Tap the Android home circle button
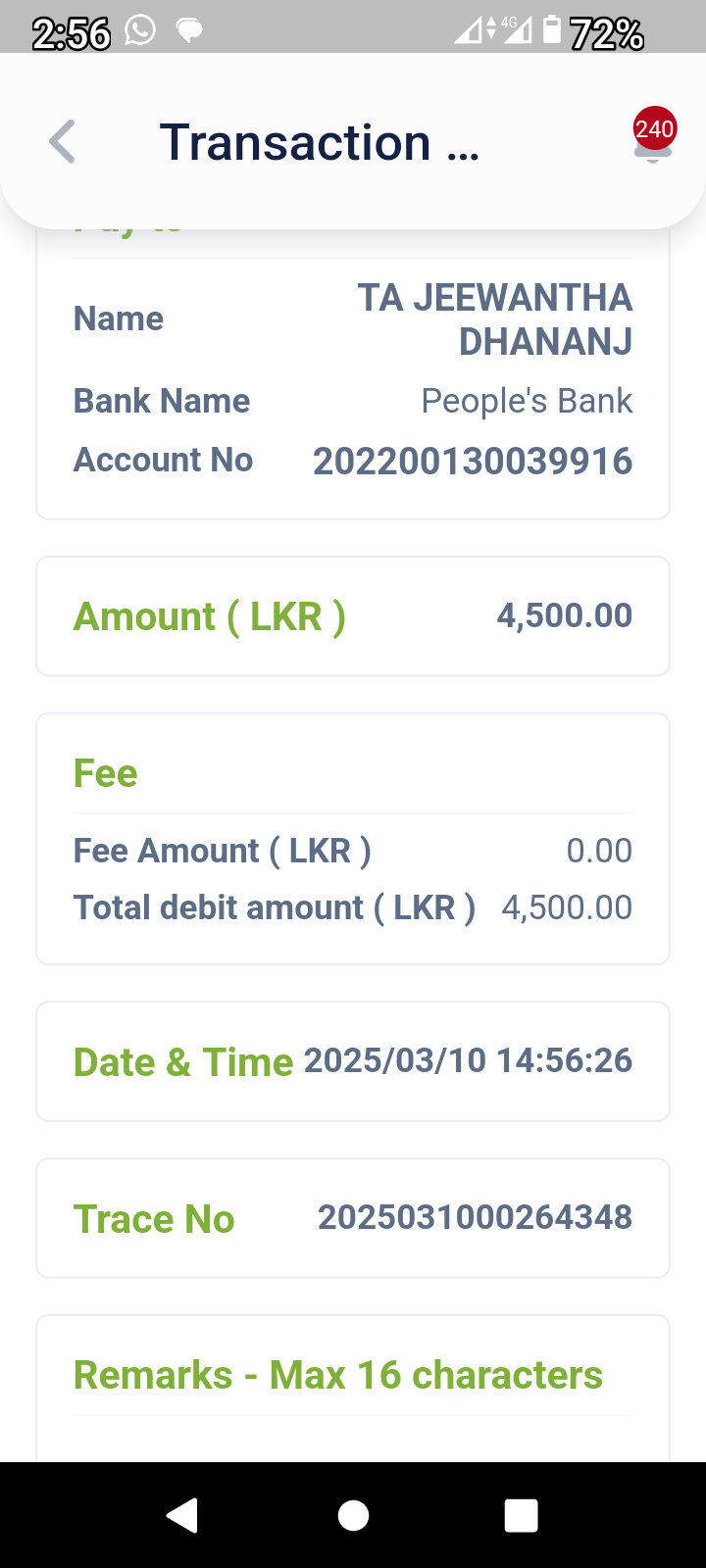This screenshot has width=706, height=1568. point(353,1515)
